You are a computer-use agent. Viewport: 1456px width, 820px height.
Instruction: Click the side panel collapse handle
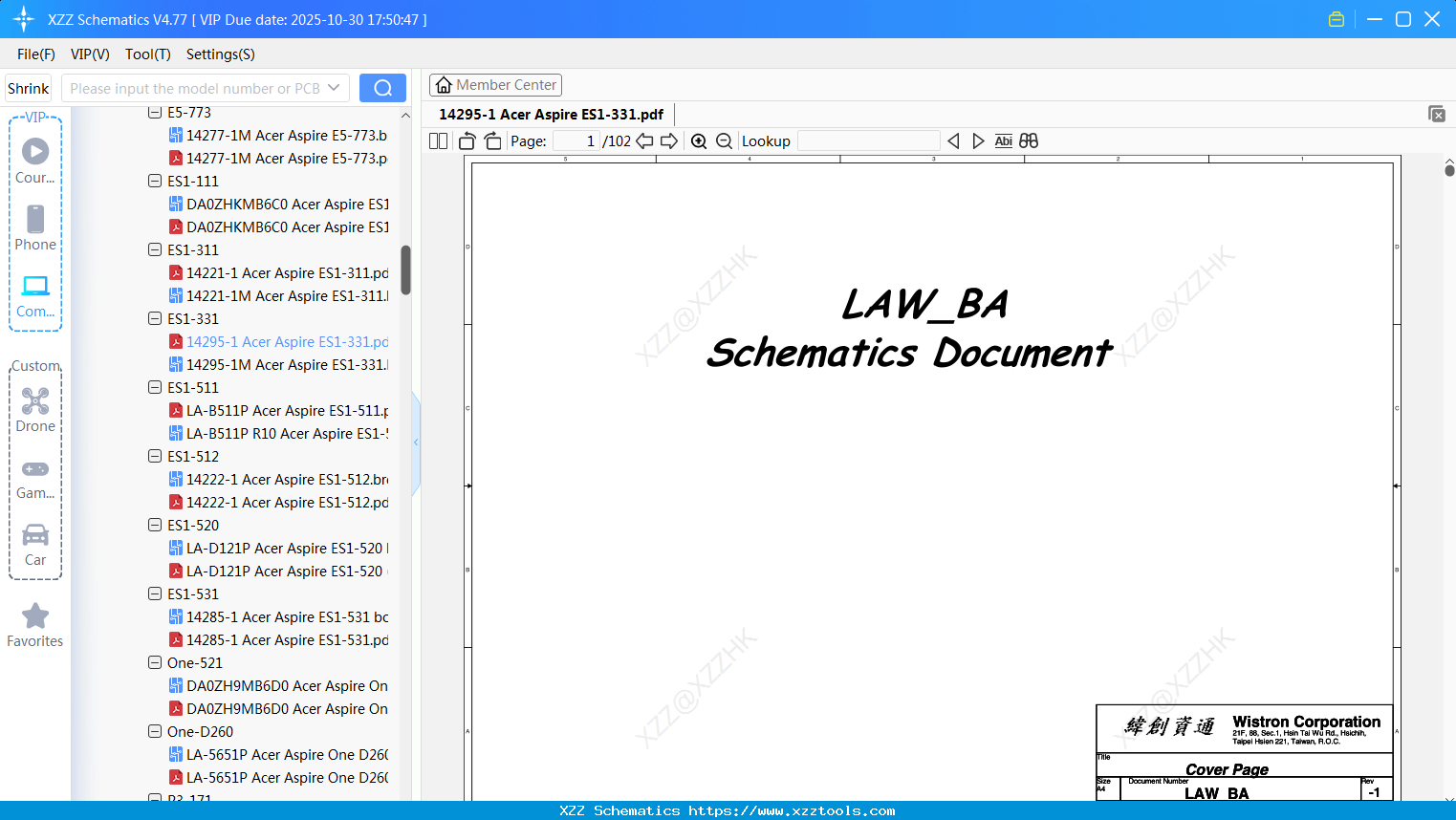tap(416, 442)
